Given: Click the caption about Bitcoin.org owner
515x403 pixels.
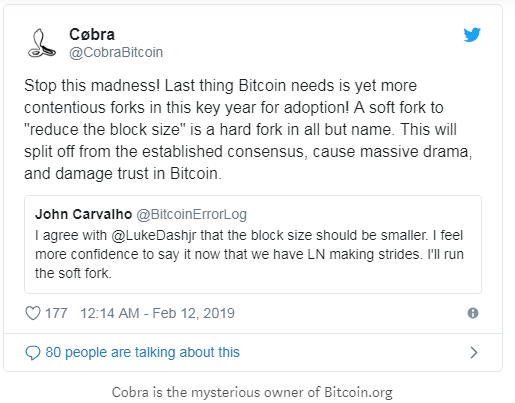Looking at the screenshot, I should tap(252, 392).
